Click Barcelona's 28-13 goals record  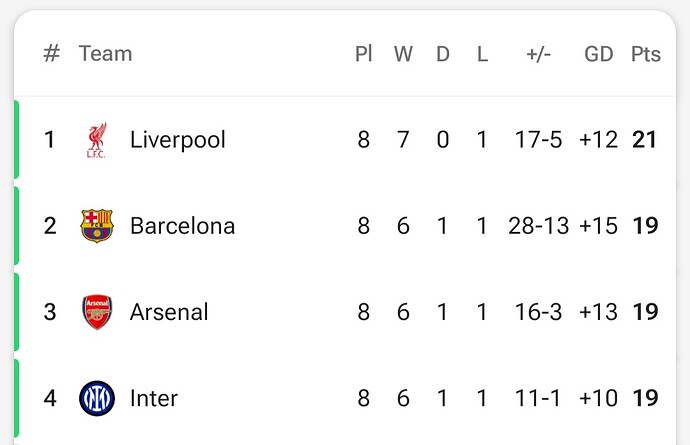(539, 226)
